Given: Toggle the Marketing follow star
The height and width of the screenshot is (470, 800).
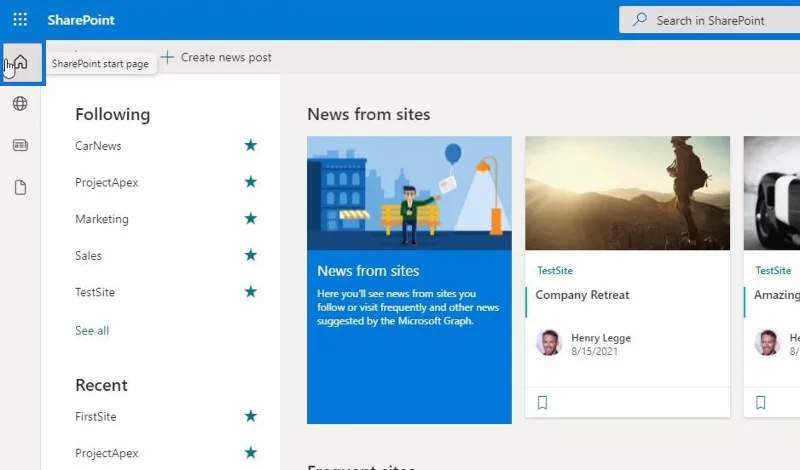Looking at the screenshot, I should pyautogui.click(x=251, y=218).
